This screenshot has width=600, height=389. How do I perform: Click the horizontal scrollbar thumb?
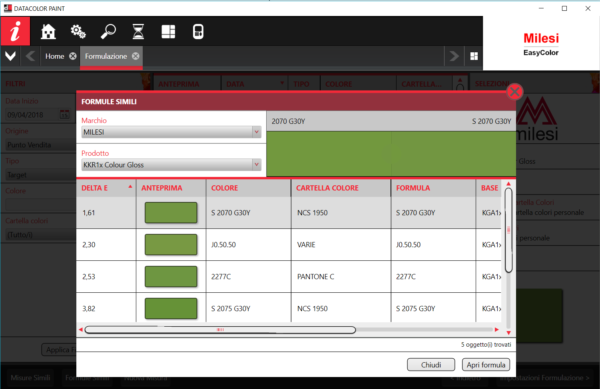pos(220,329)
